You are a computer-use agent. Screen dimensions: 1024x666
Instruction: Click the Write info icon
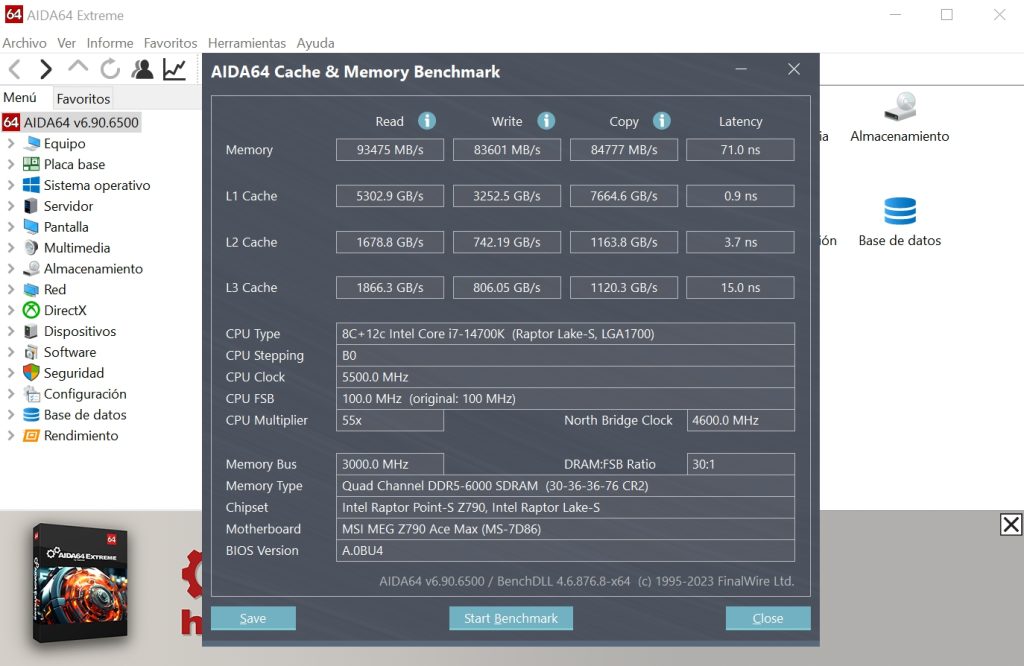(x=546, y=121)
